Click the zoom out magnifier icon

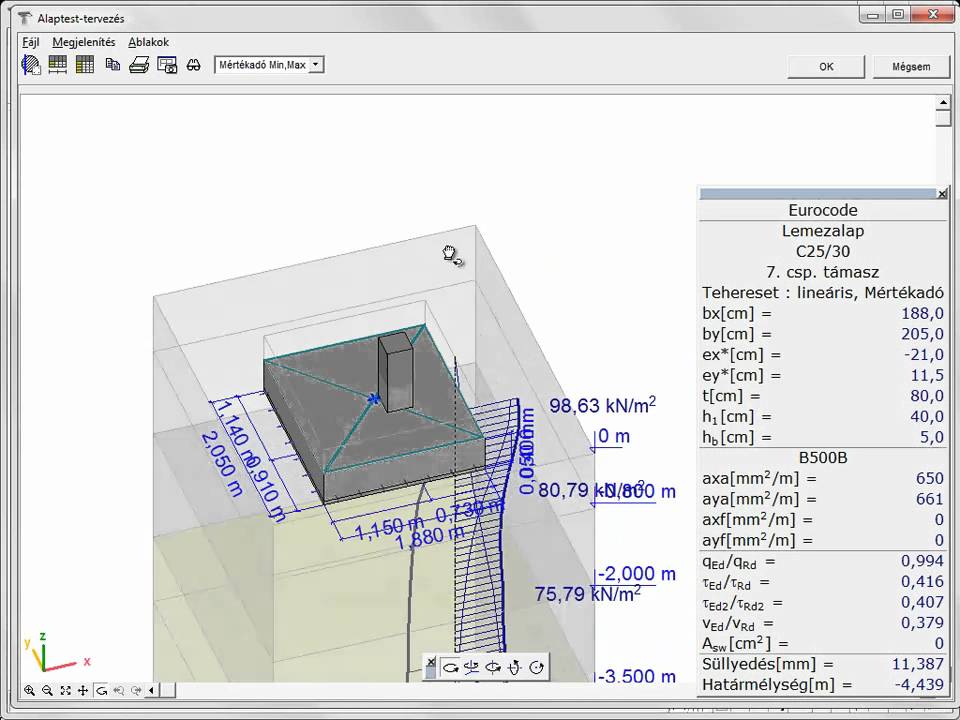(x=47, y=691)
